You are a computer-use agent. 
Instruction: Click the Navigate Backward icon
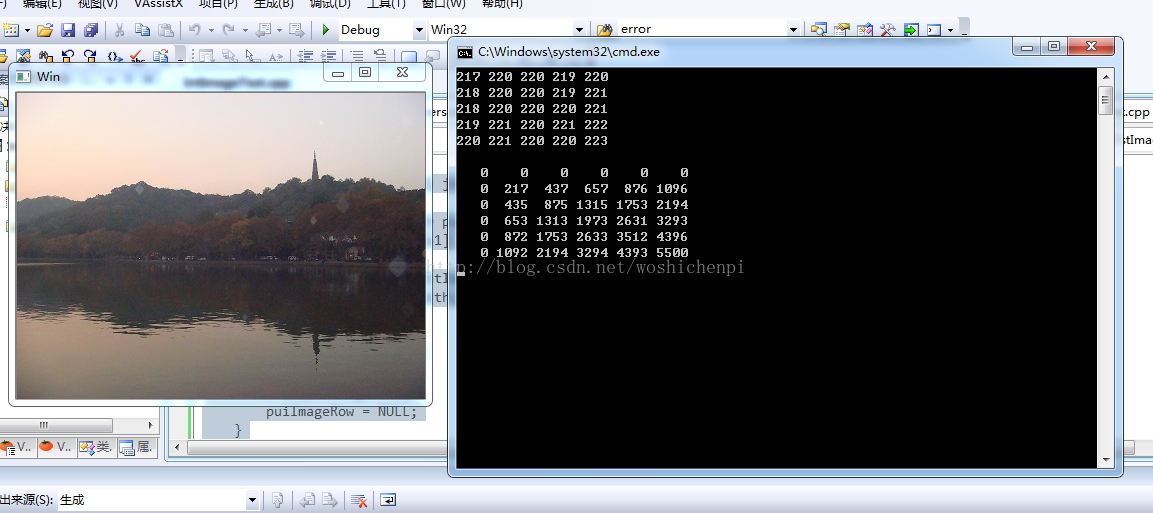pos(263,30)
